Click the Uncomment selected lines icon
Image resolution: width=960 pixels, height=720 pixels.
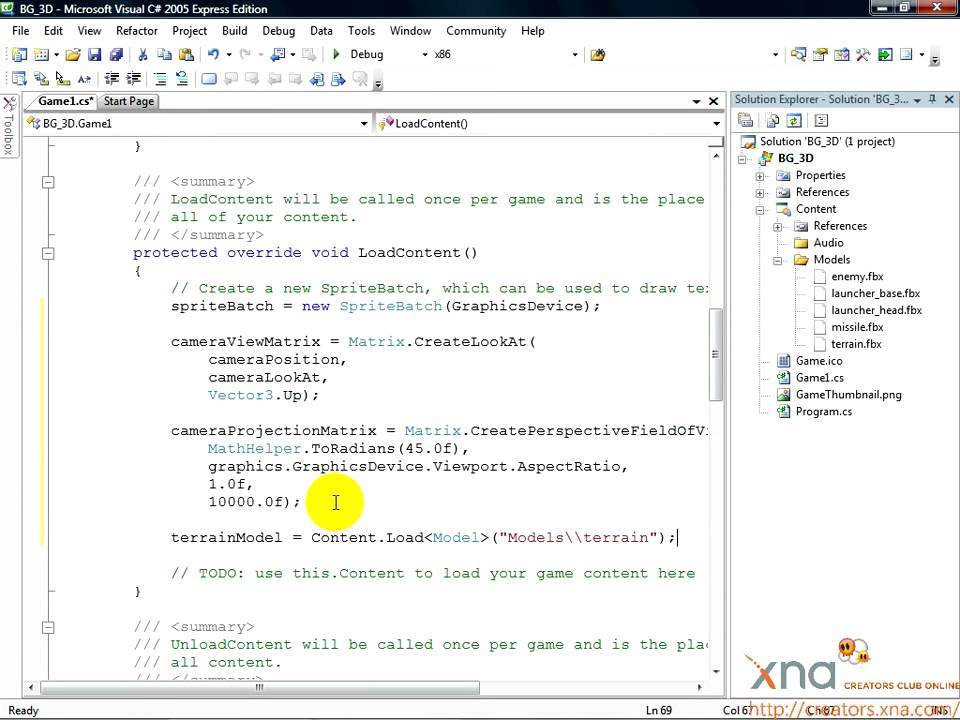pyautogui.click(x=182, y=78)
